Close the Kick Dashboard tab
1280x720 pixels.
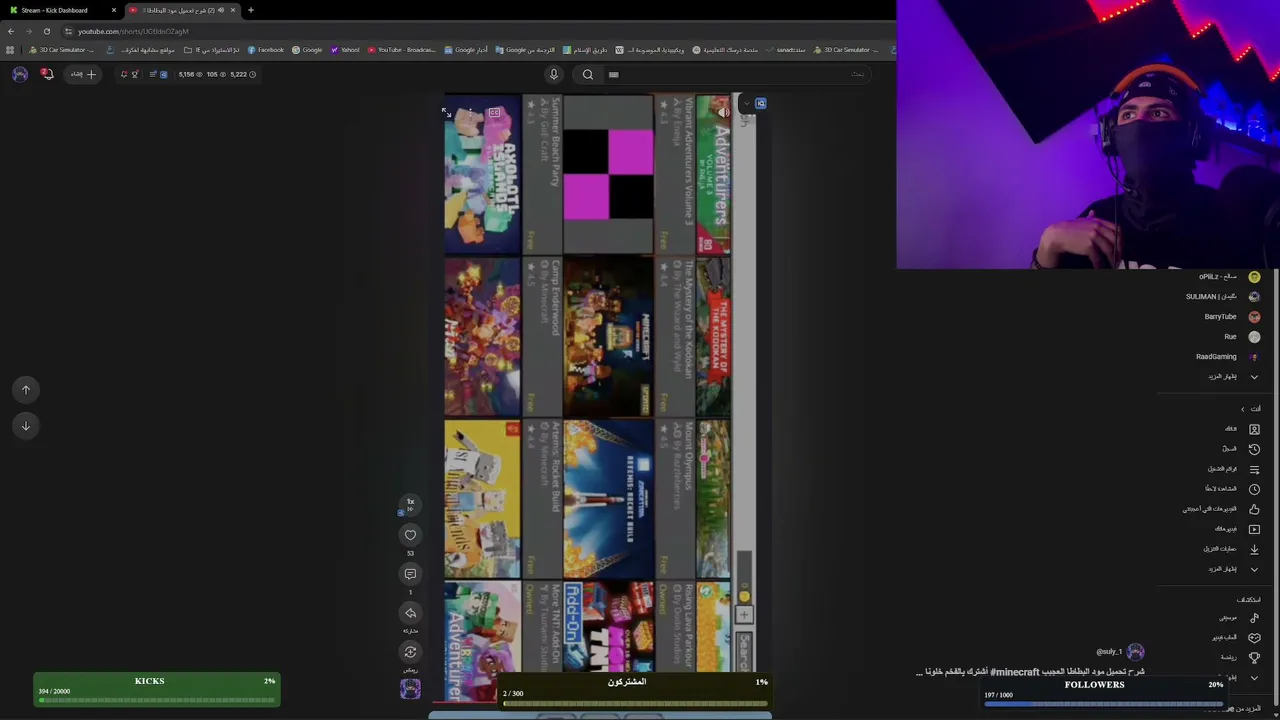pyautogui.click(x=113, y=10)
